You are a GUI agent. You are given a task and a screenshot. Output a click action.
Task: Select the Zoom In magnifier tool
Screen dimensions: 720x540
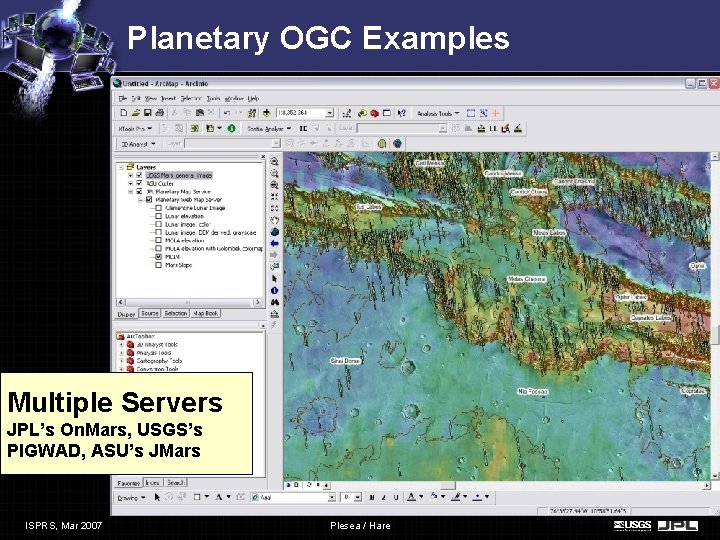click(275, 162)
